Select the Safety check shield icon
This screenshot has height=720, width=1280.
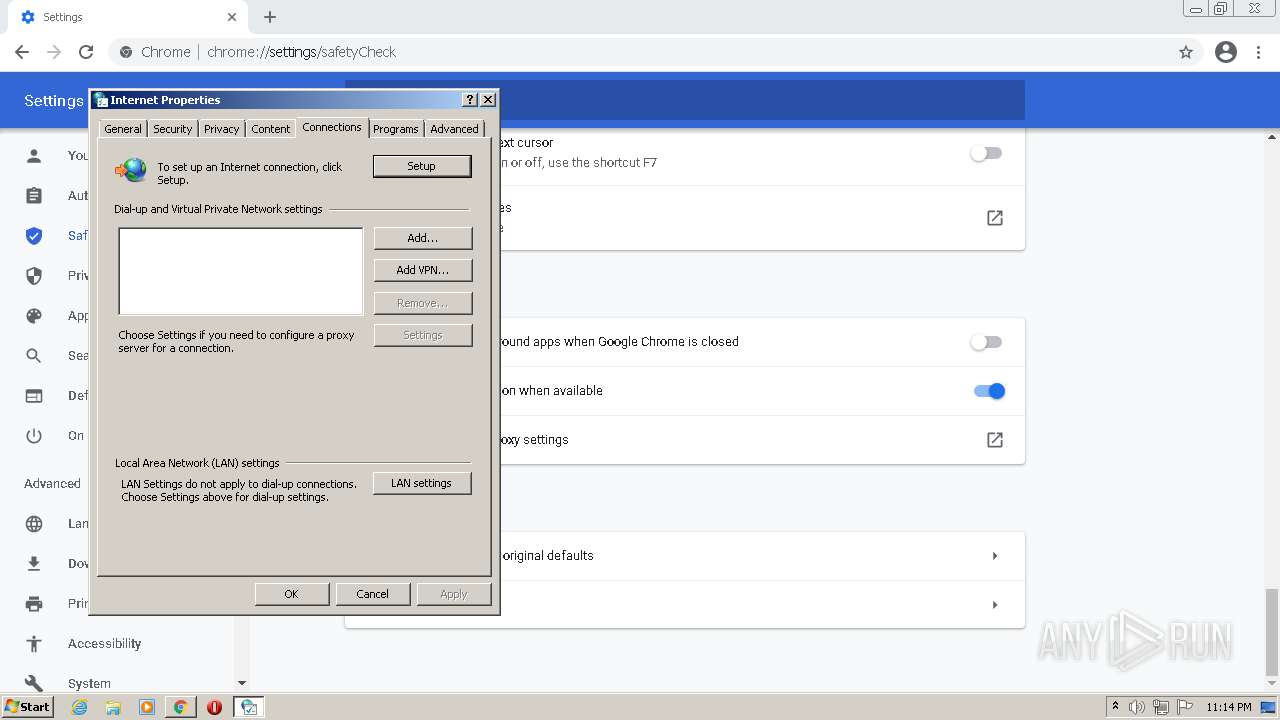coord(34,236)
